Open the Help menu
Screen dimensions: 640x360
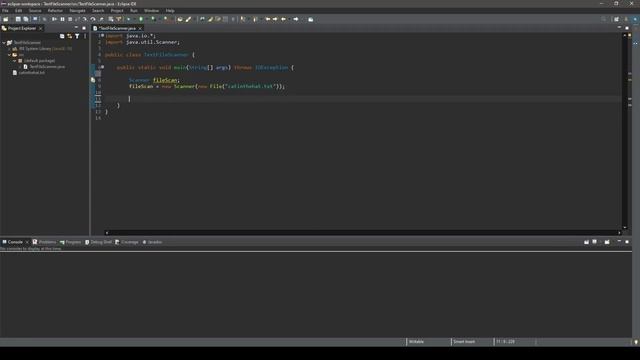click(x=170, y=11)
